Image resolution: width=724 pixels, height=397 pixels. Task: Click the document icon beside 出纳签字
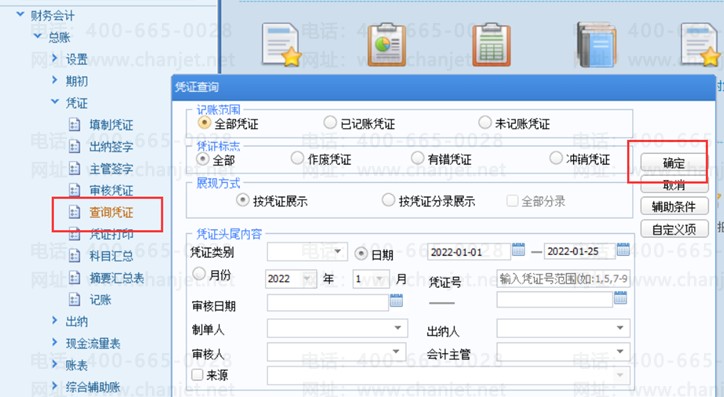click(x=74, y=146)
